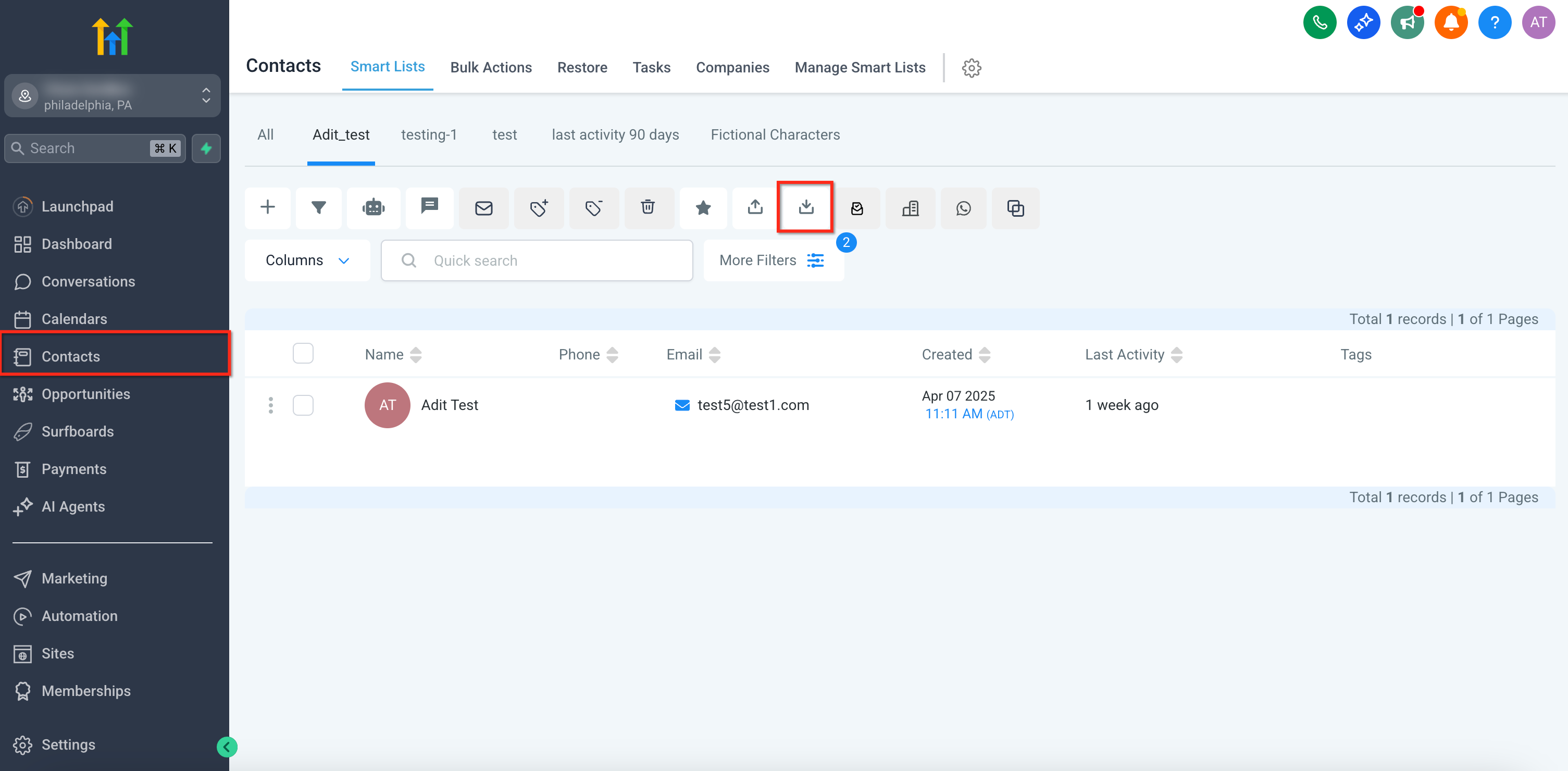Switch to the Bulk Actions tab
This screenshot has height=771, width=1568.
(x=491, y=68)
